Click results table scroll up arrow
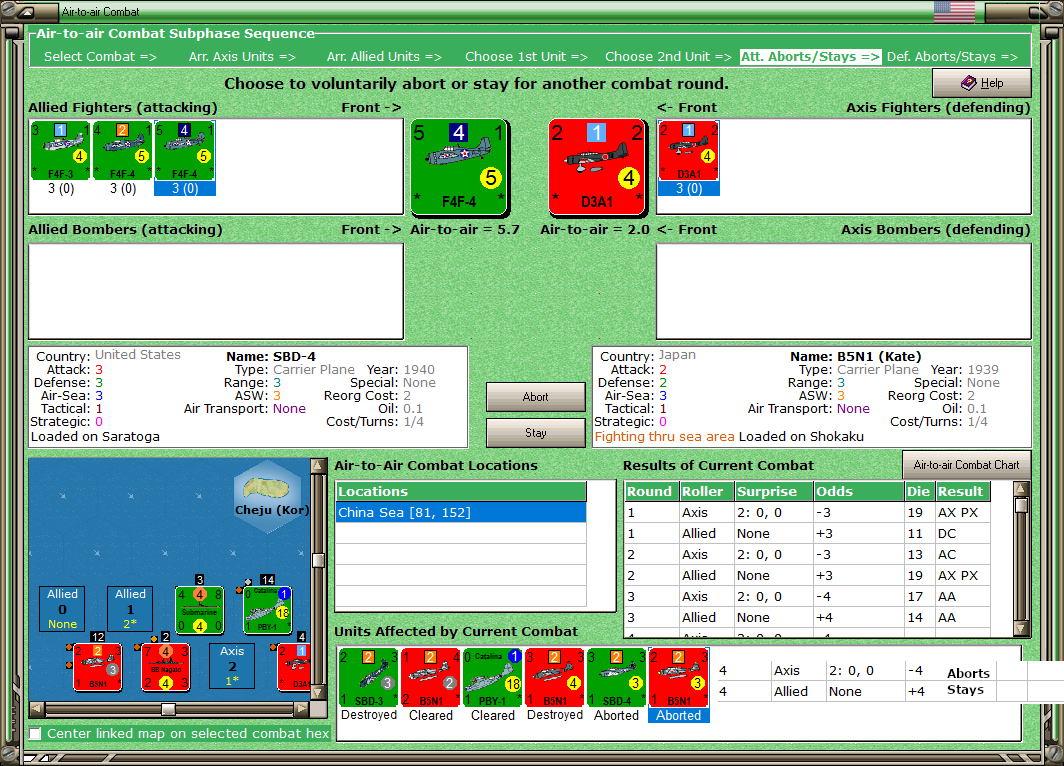1064x766 pixels. coord(1021,489)
